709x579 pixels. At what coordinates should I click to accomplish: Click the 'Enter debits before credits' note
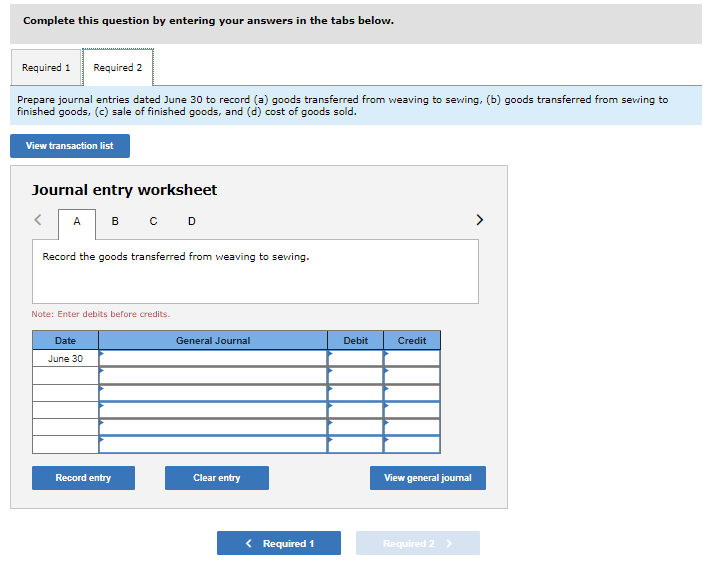pyautogui.click(x=101, y=314)
